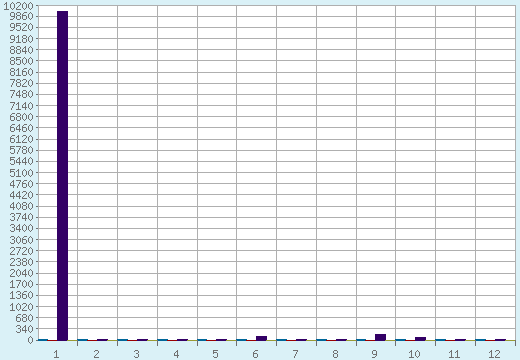Click x-axis label 7
Viewport: 520px width, 360px height.
pos(295,354)
